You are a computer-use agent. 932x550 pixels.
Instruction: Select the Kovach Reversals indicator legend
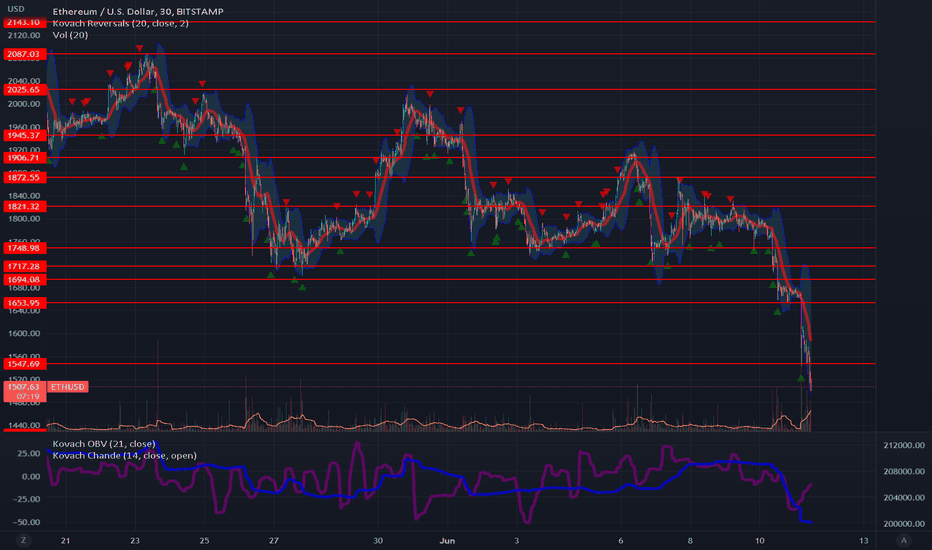121,23
